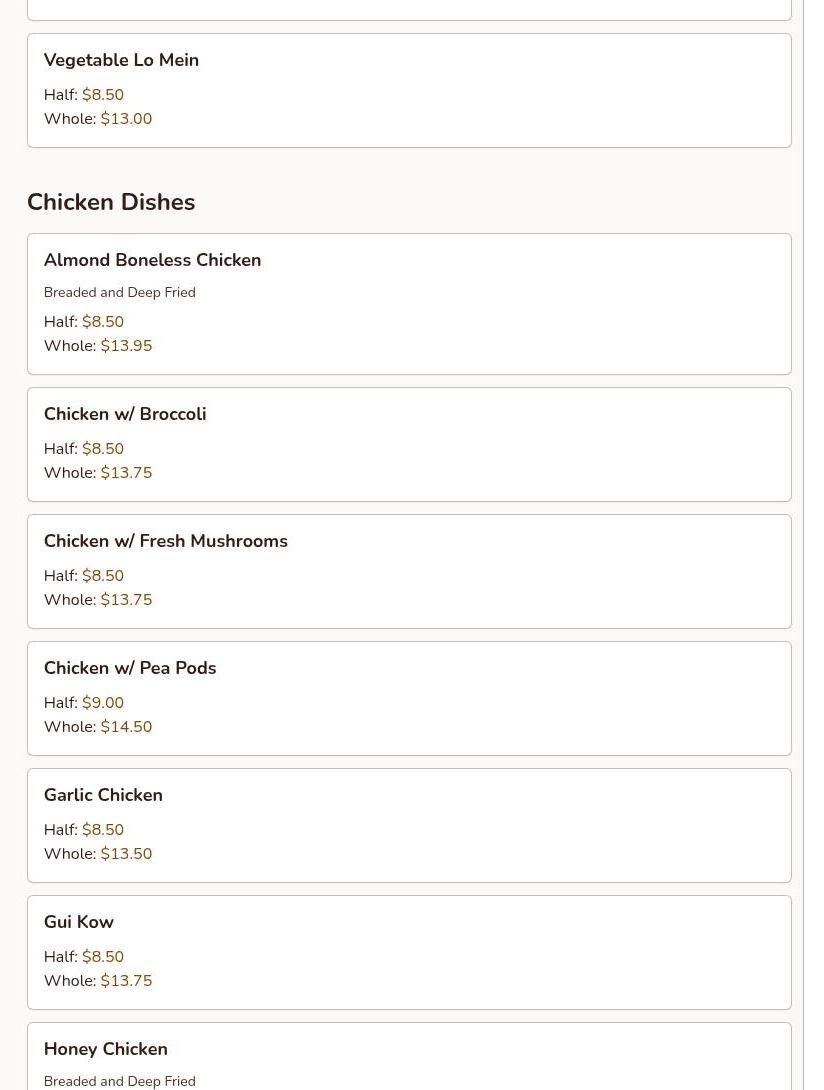Click Chicken w/ Fresh Mushrooms Half price $8.50
The height and width of the screenshot is (1090, 824).
pyautogui.click(x=103, y=576)
